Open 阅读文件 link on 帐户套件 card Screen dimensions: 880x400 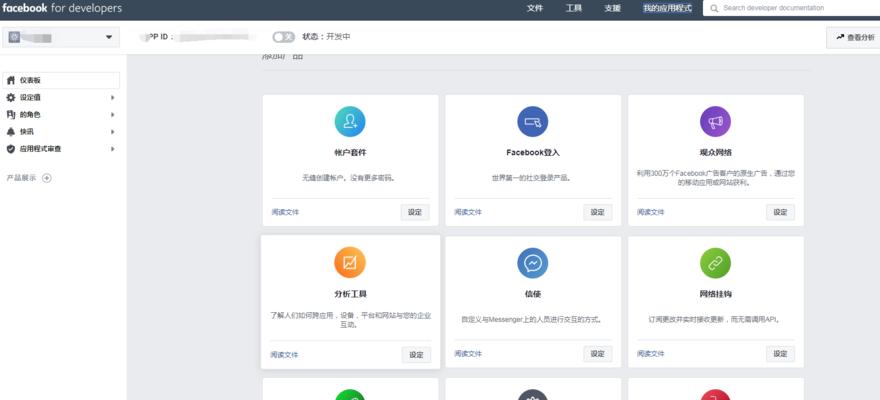[285, 212]
